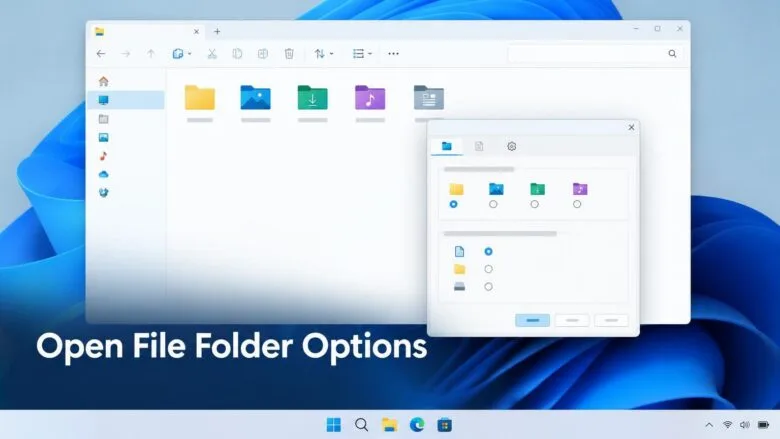Open the New item toolbar button
780x439 pixels.
point(178,54)
